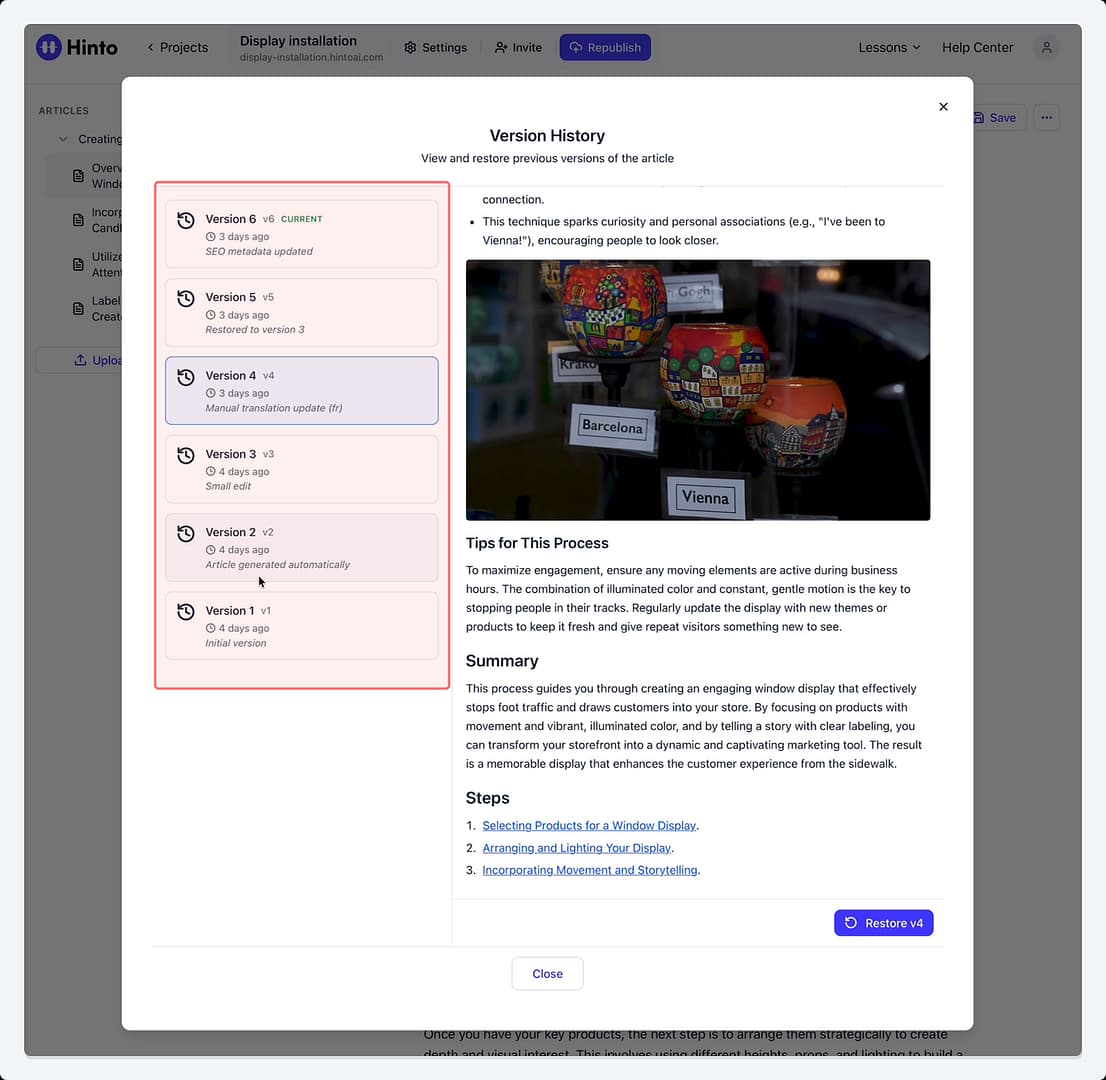This screenshot has width=1106, height=1080.
Task: Select Version 6 current entry
Action: tap(302, 234)
